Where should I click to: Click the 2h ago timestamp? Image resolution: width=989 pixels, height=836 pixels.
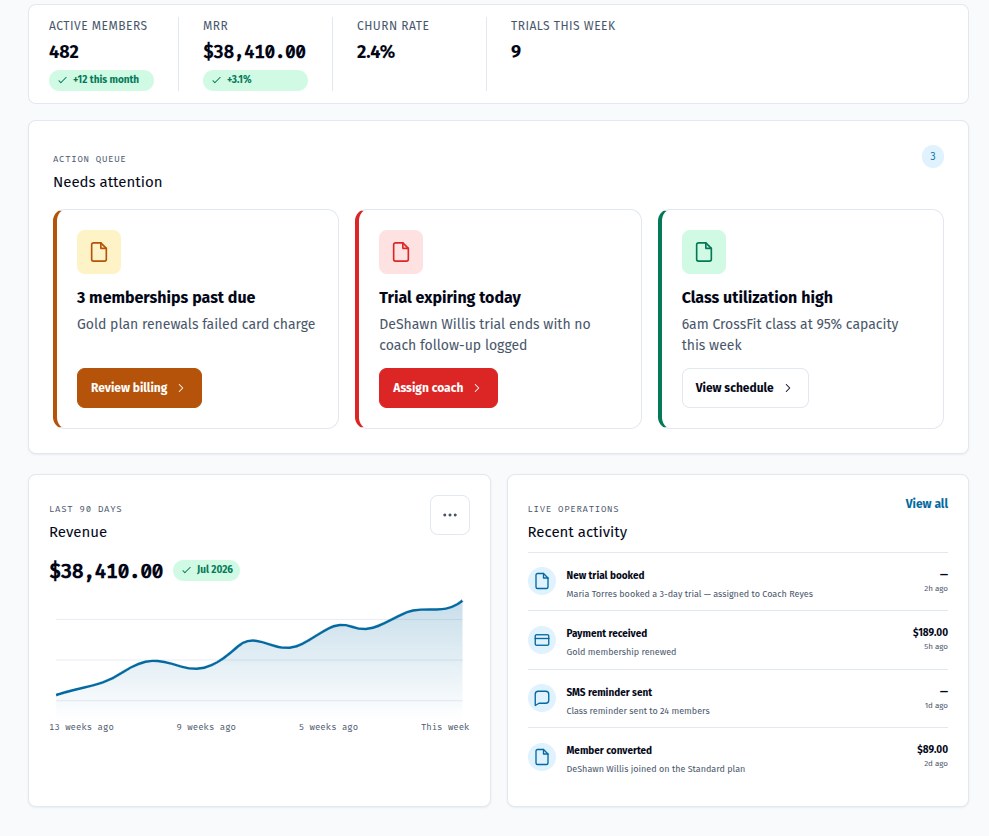tap(935, 589)
